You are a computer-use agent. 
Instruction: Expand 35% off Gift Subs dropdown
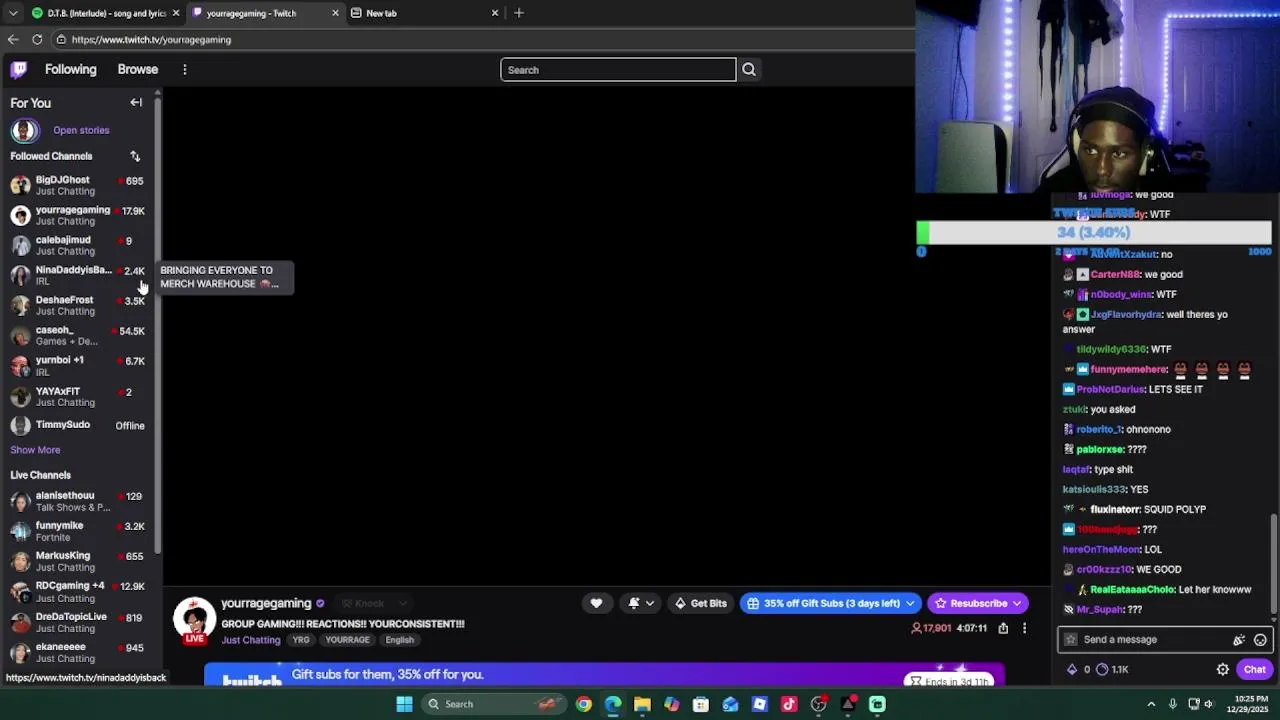[910, 603]
